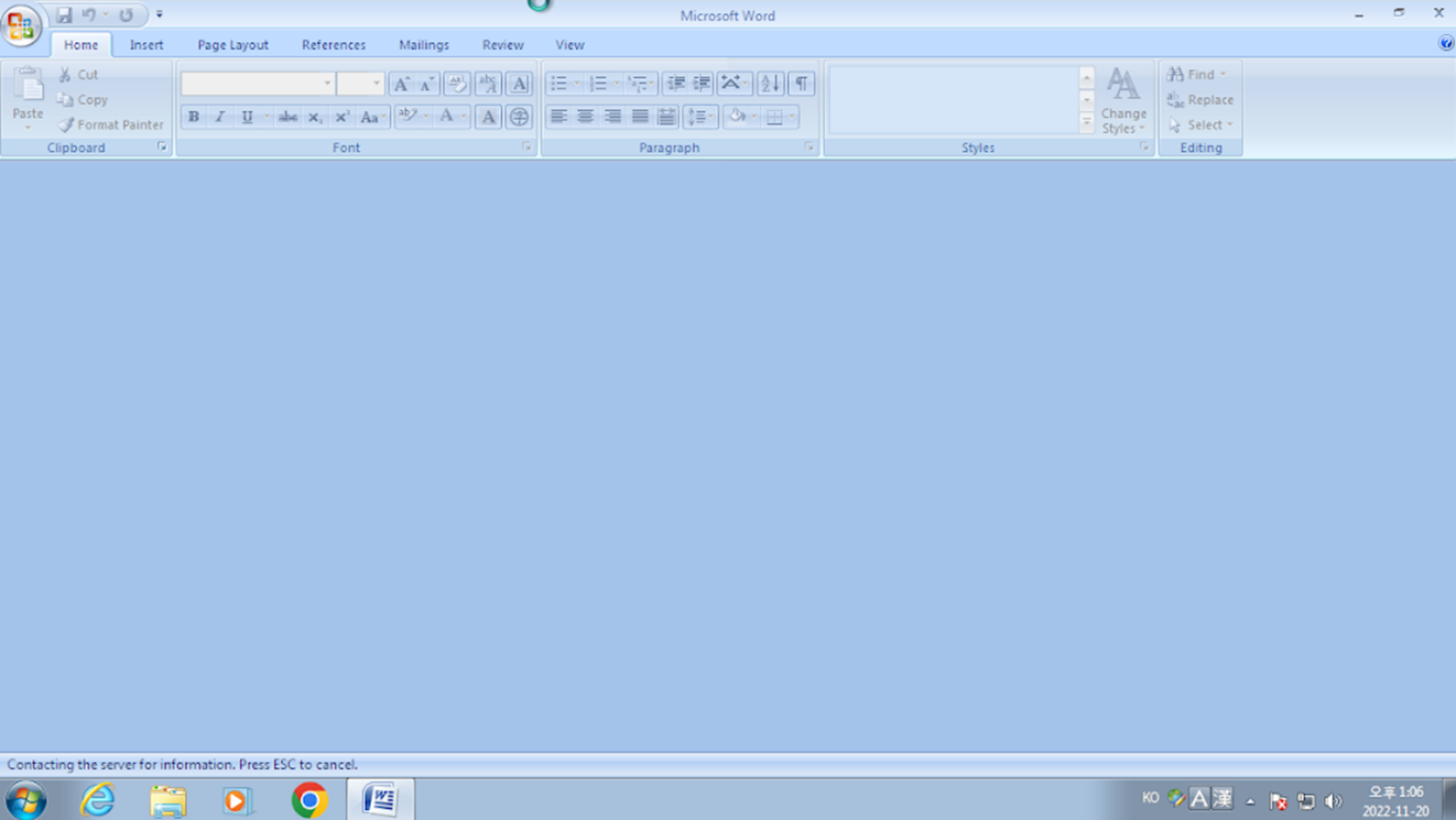
Task: Open Google Chrome from the taskbar
Action: point(310,800)
